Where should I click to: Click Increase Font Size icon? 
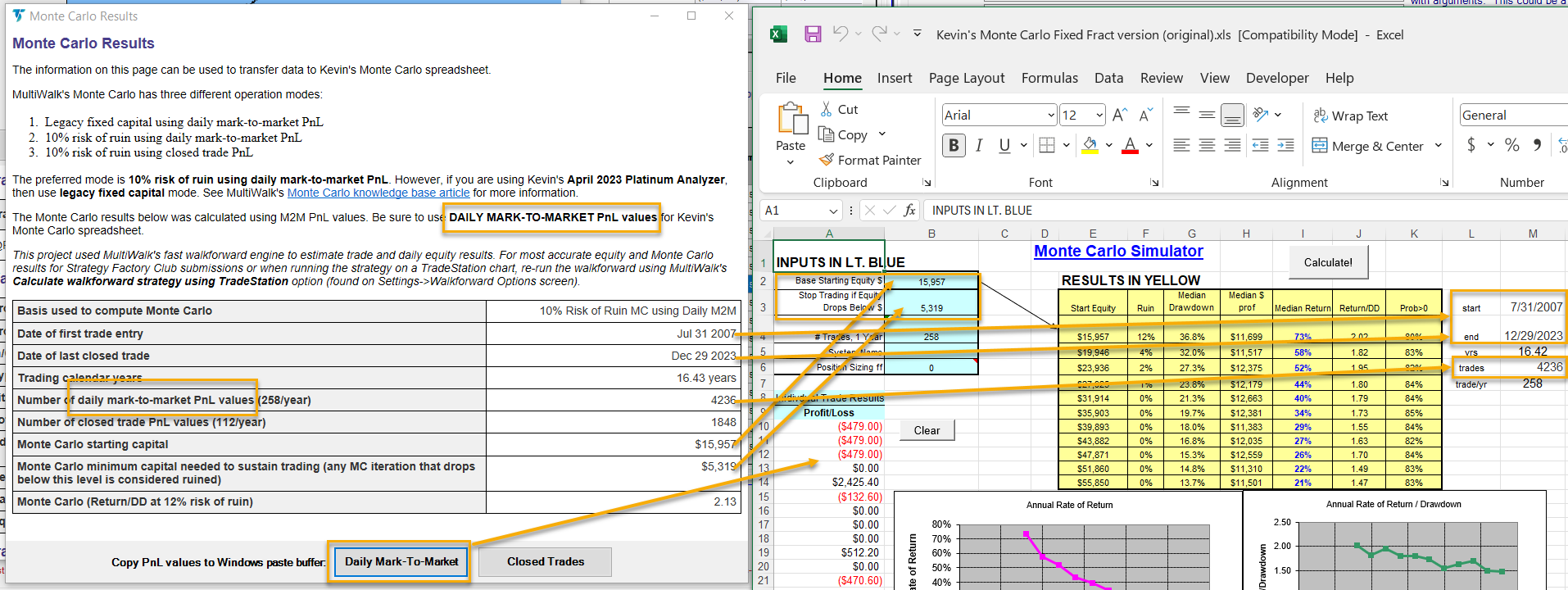click(1120, 116)
